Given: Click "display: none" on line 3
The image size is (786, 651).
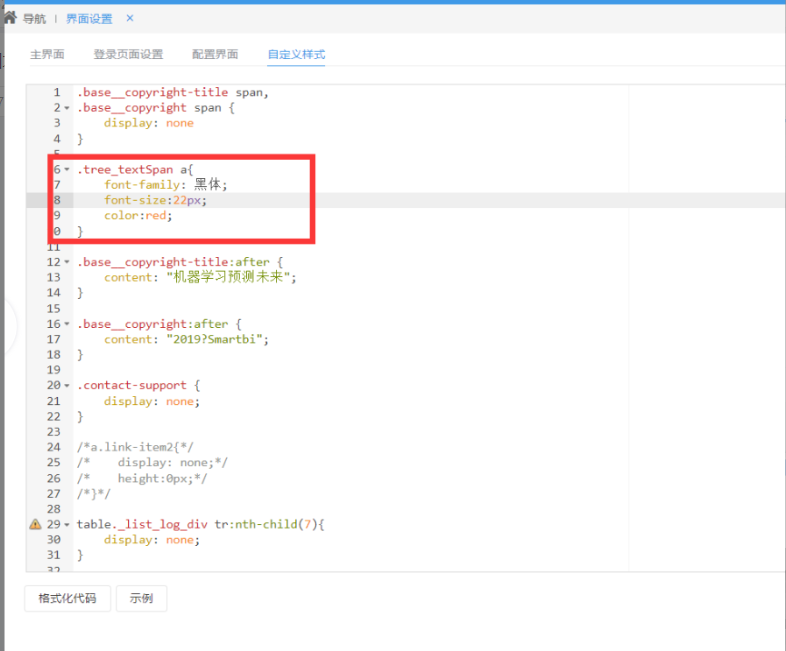Looking at the screenshot, I should (149, 123).
